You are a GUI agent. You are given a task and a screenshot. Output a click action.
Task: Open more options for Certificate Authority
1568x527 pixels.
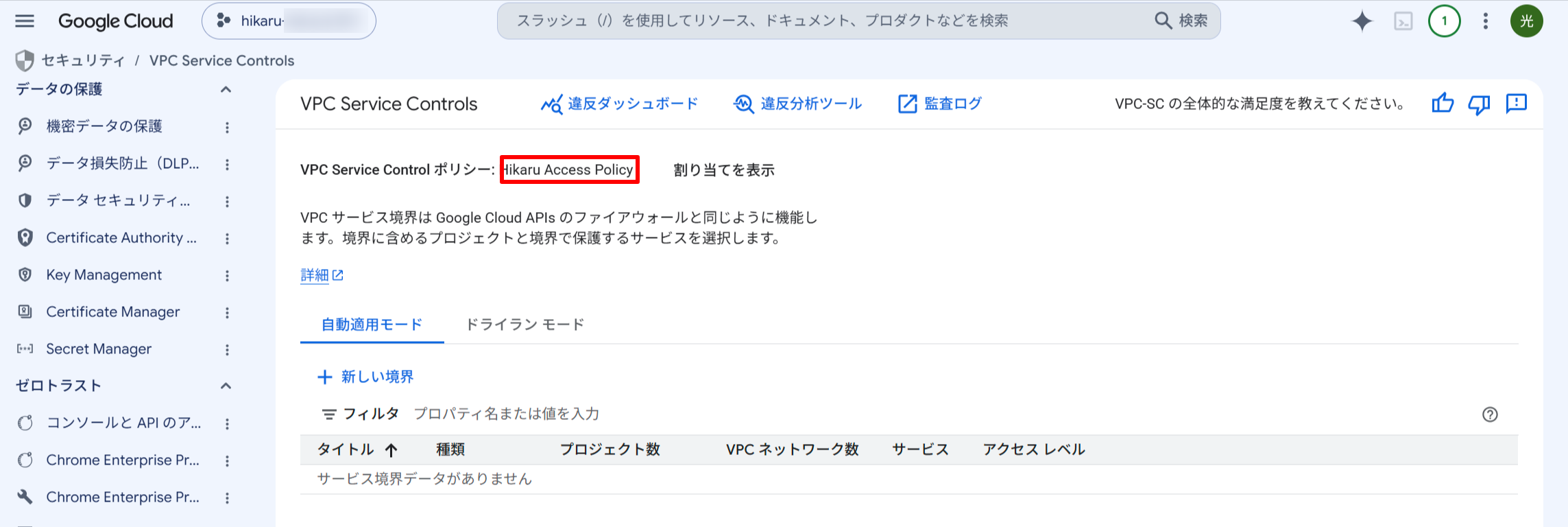227,238
